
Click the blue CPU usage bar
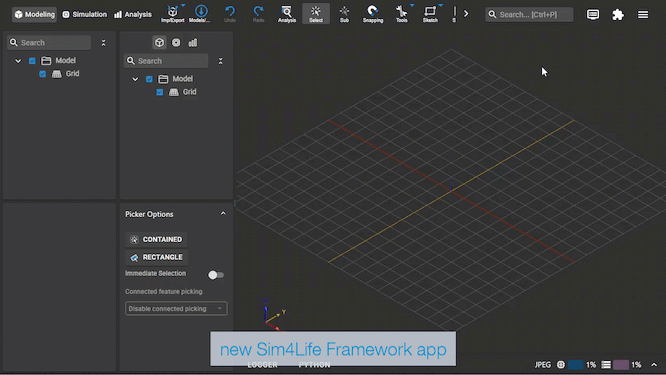pos(576,365)
